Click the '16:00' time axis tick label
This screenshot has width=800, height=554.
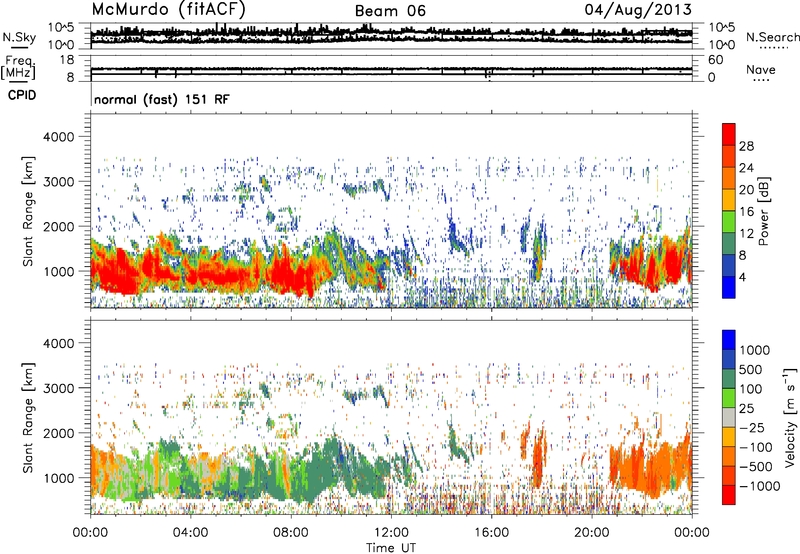(x=491, y=533)
